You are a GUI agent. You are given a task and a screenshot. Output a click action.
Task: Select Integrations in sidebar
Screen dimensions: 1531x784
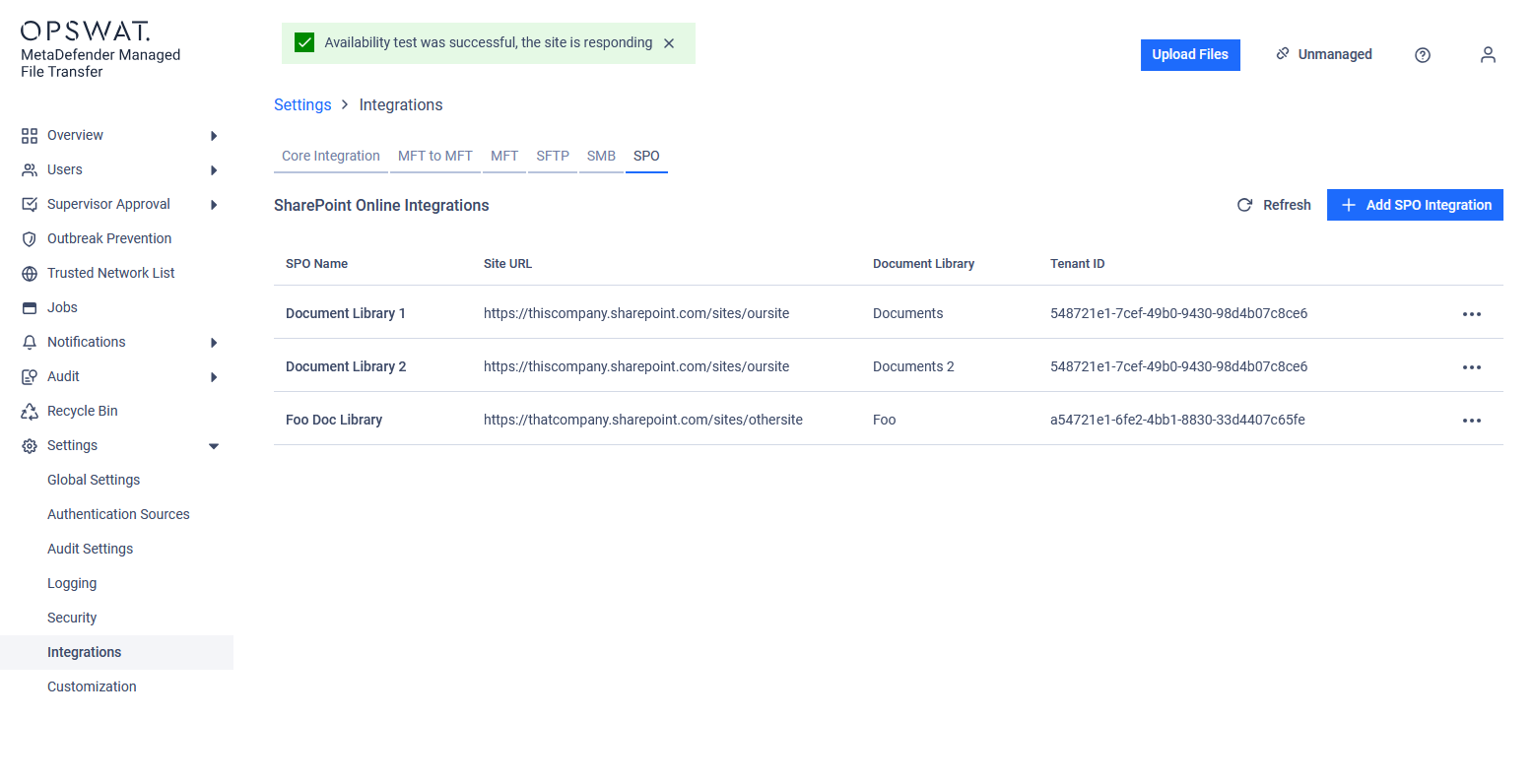pyautogui.click(x=116, y=652)
